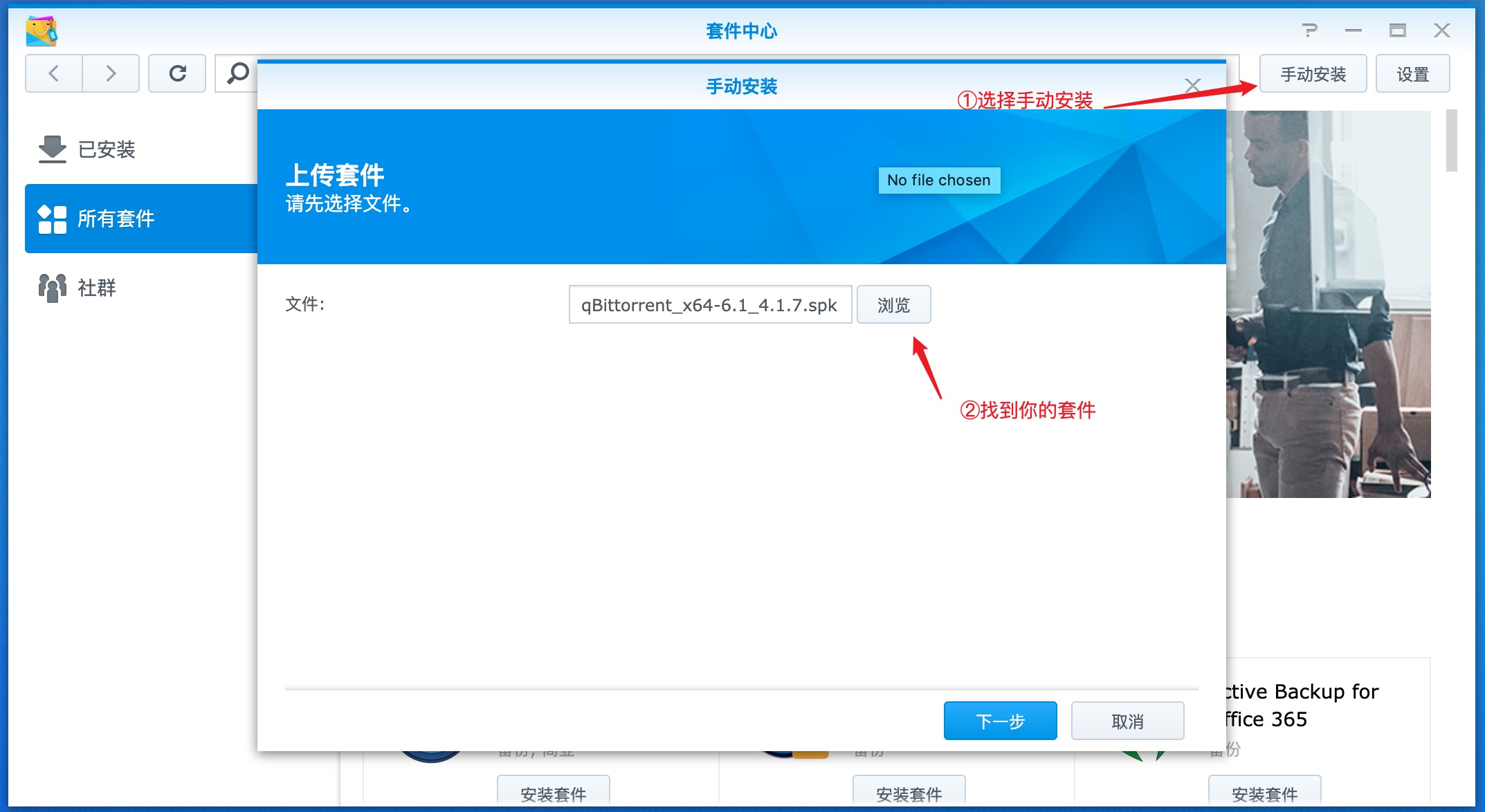Refresh the package list
Viewport: 1485px width, 812px height.
point(177,73)
